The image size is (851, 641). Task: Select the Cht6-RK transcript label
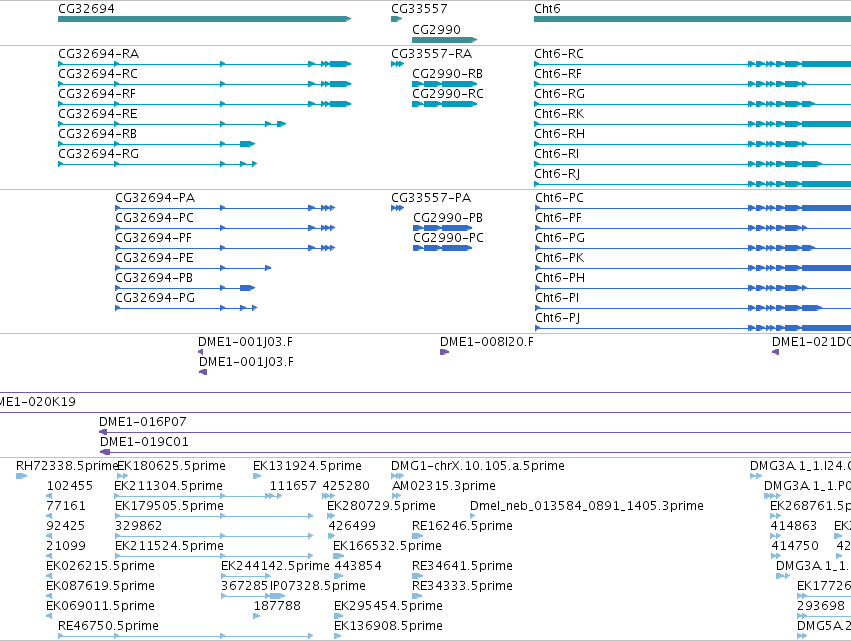[559, 114]
